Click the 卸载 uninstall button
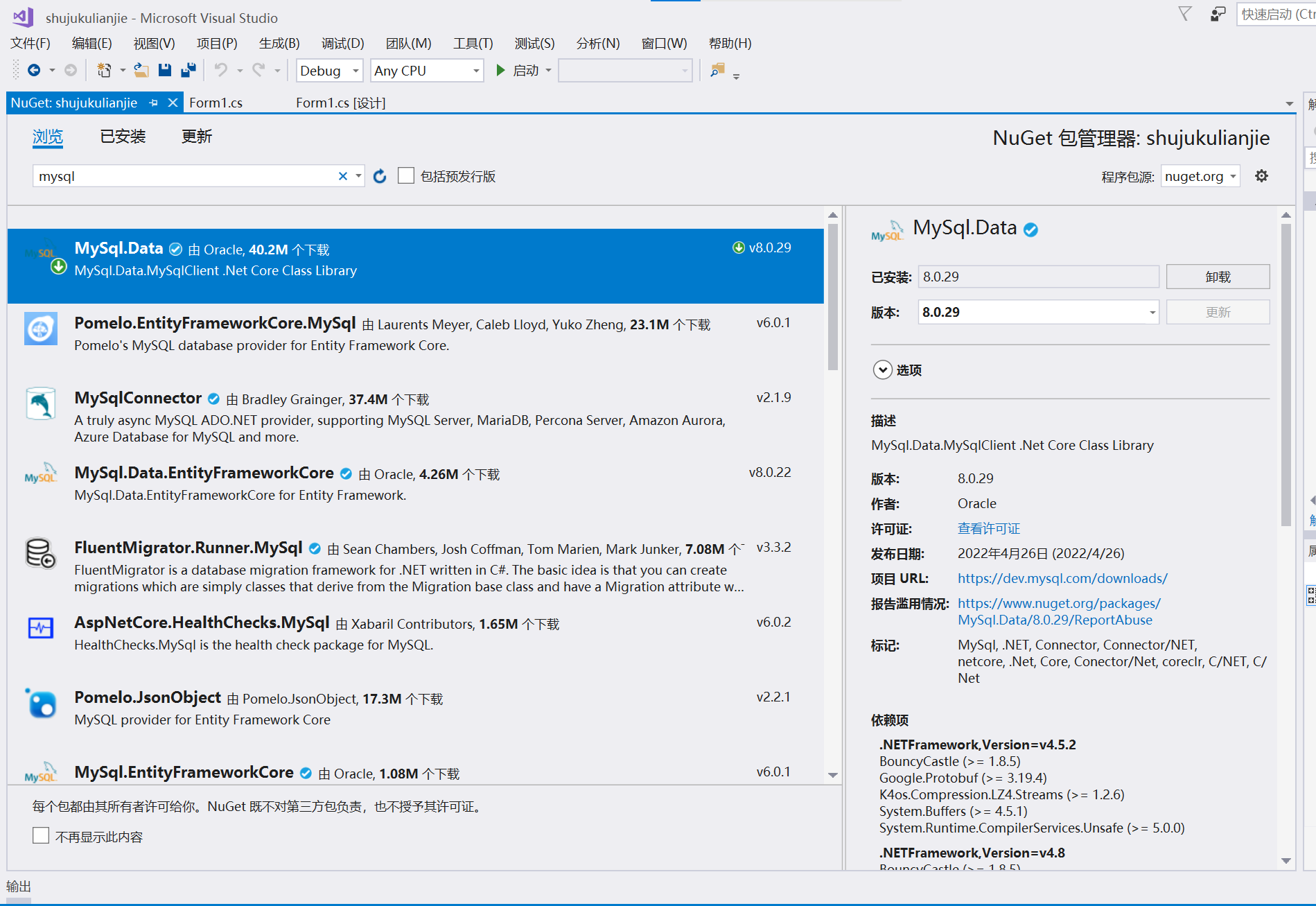Image resolution: width=1316 pixels, height=906 pixels. tap(1218, 277)
